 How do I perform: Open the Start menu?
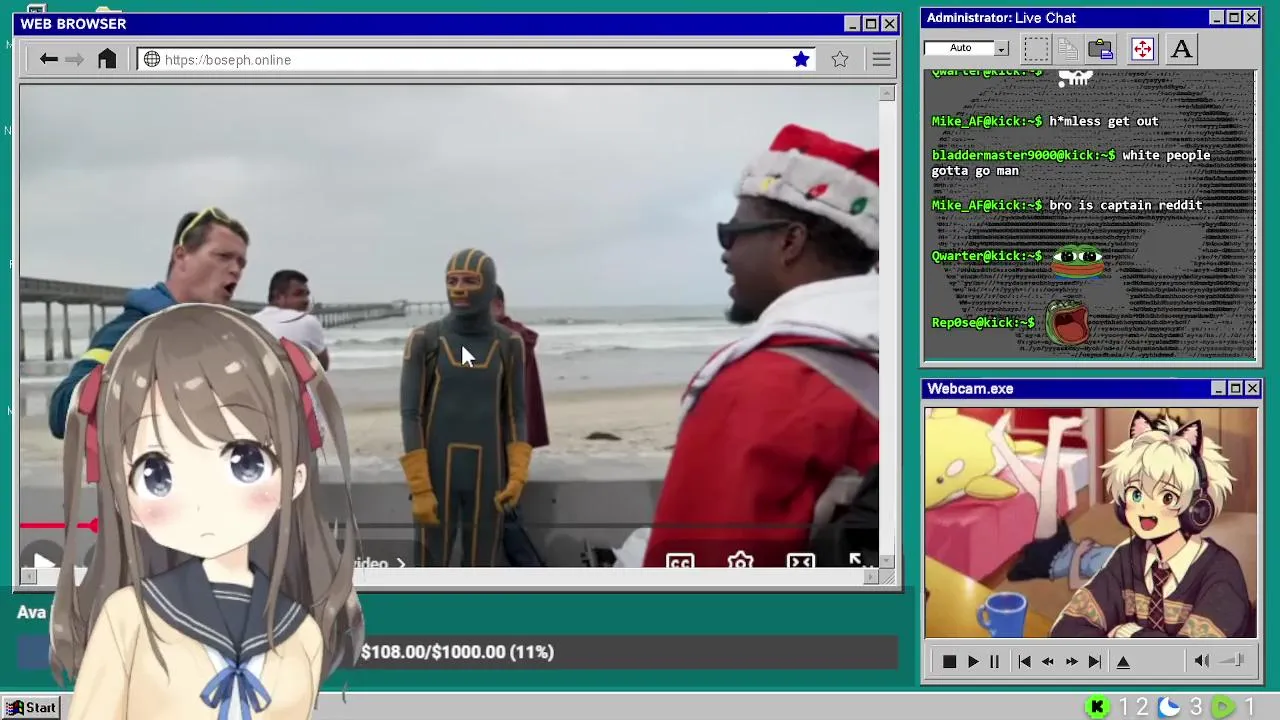31,708
